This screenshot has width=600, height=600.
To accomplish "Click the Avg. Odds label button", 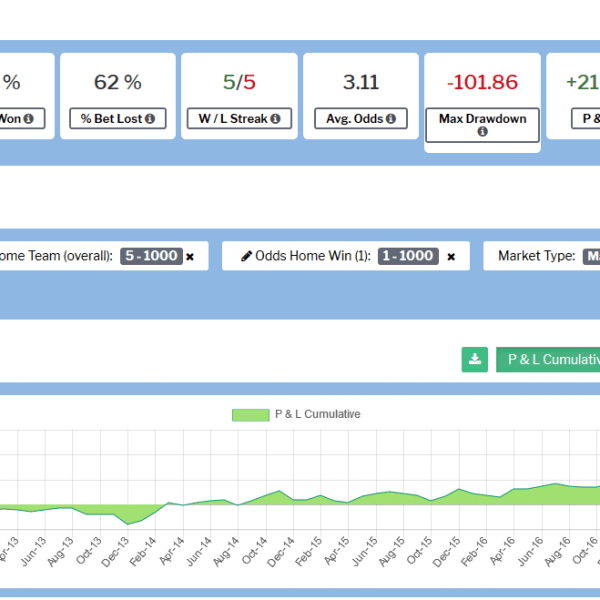I will pos(361,119).
